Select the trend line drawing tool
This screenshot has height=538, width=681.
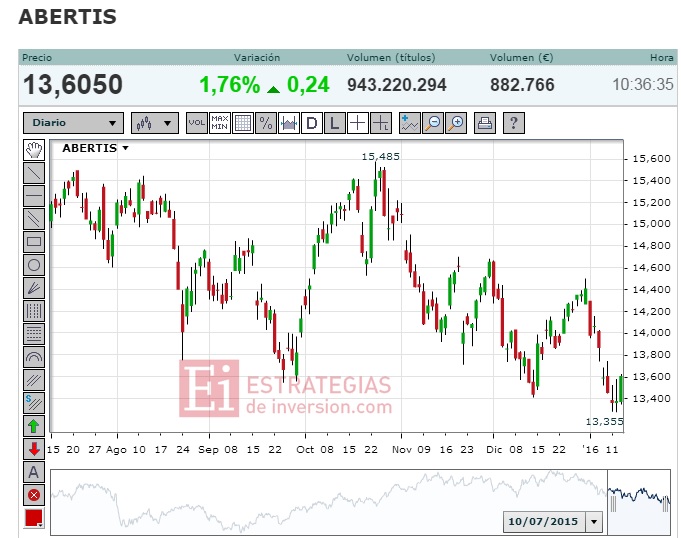click(33, 173)
